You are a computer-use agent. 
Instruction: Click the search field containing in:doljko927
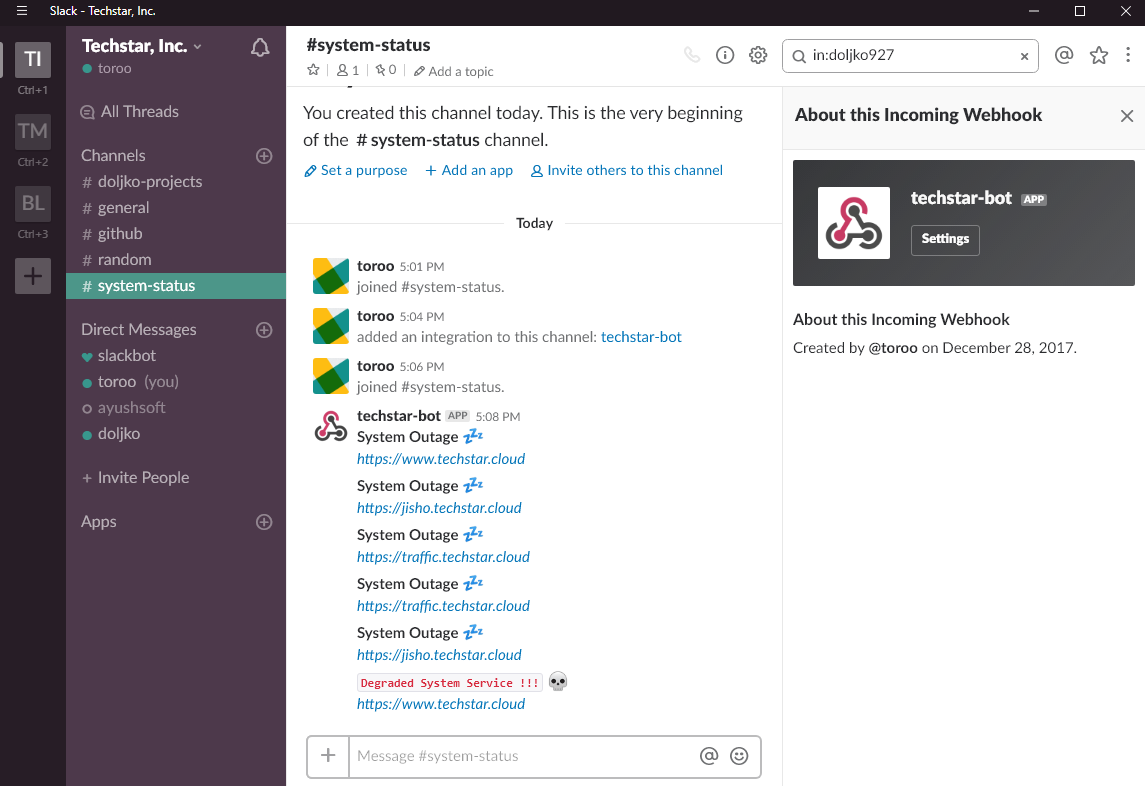910,56
